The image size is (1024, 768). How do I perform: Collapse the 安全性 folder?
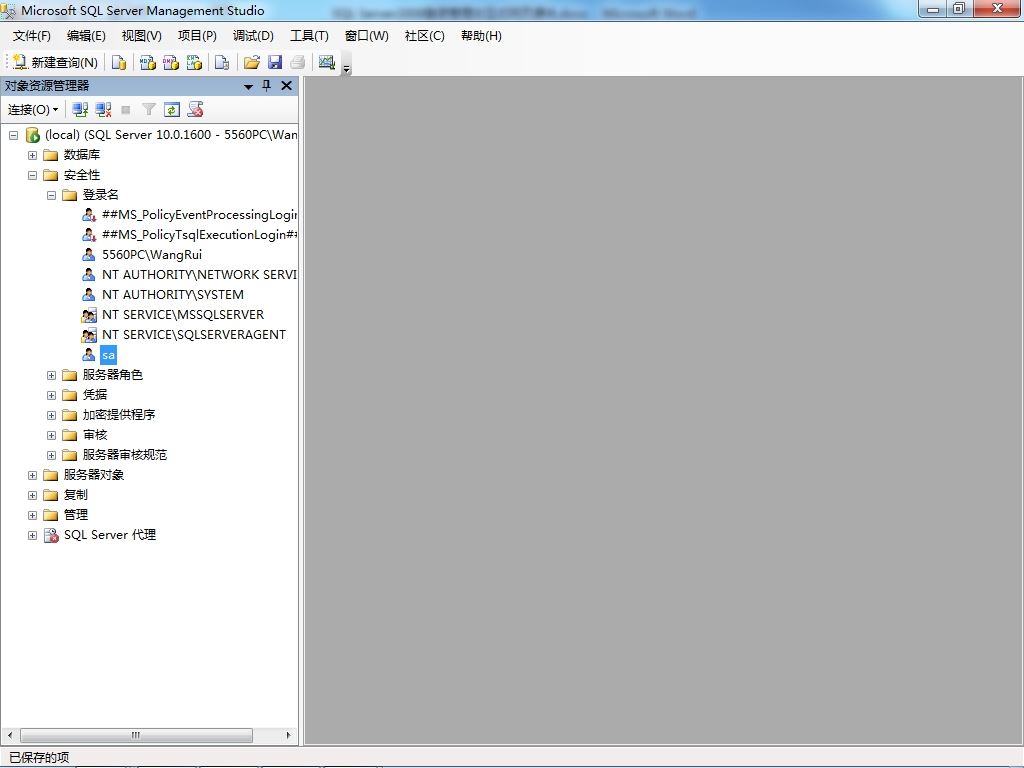click(x=32, y=175)
